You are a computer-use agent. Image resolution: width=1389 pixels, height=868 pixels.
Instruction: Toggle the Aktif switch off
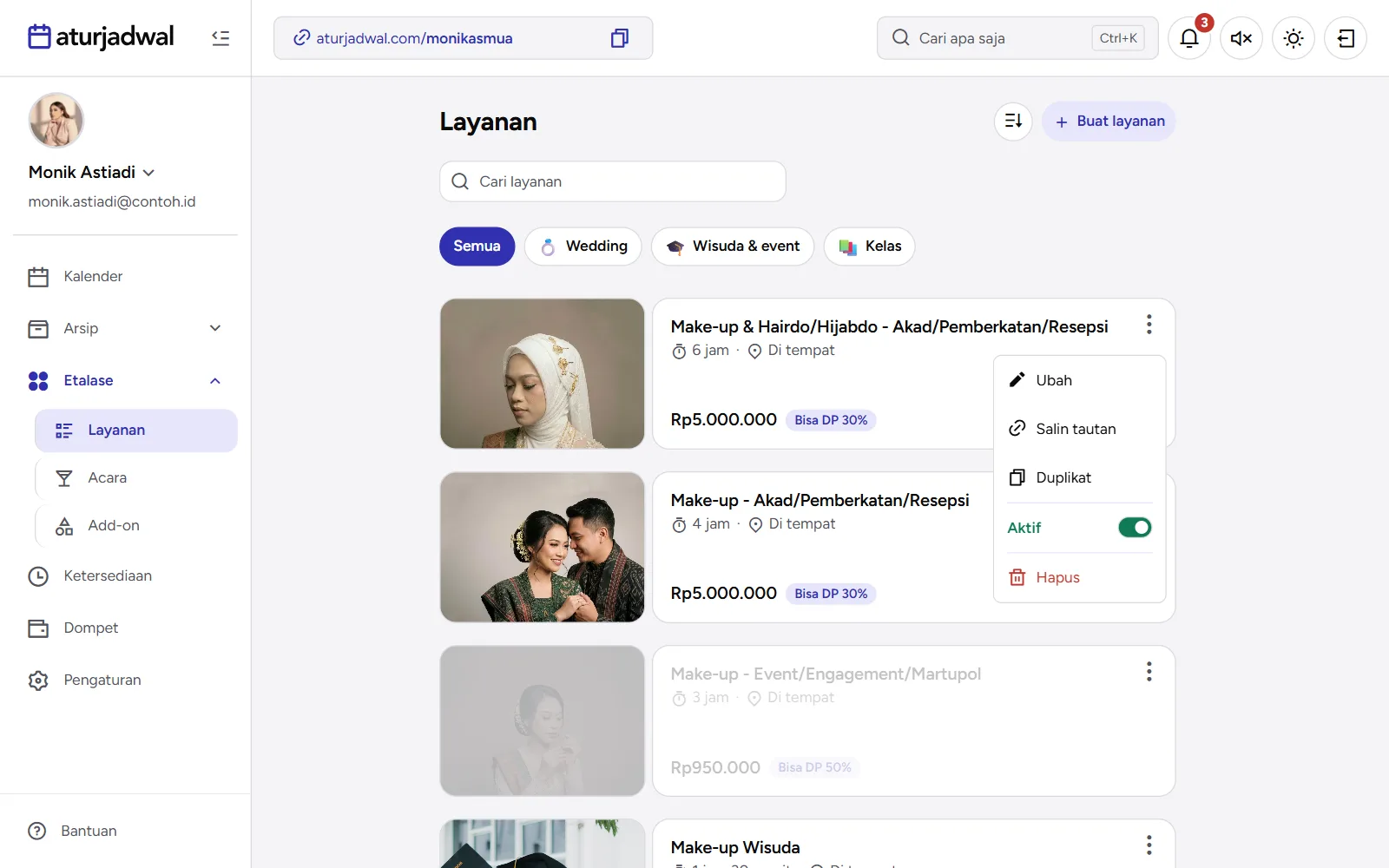click(x=1135, y=527)
